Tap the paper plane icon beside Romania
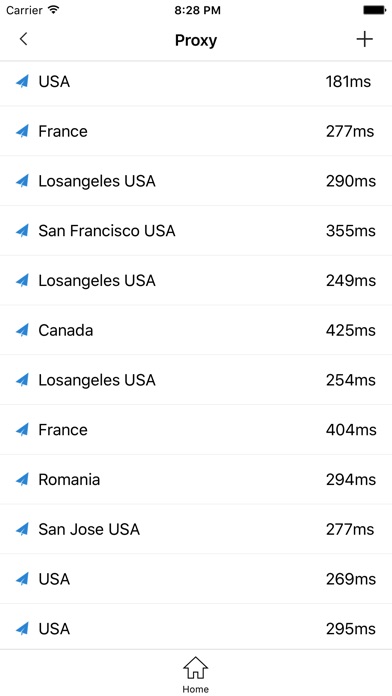 (x=23, y=479)
